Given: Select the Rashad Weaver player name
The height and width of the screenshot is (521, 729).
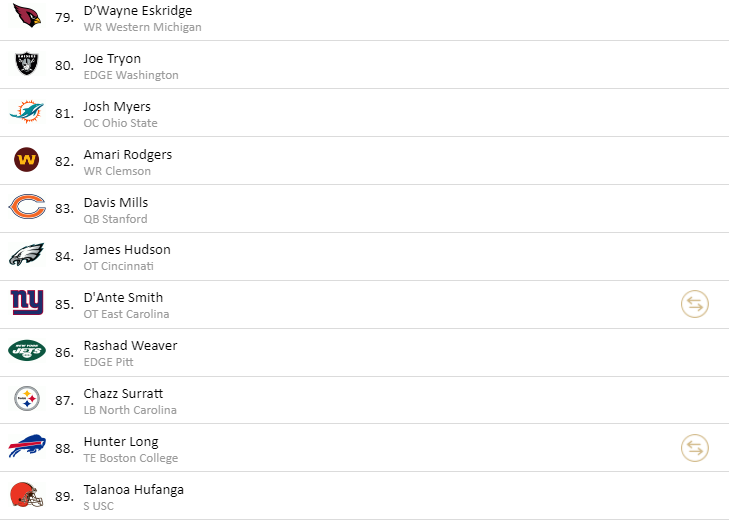Looking at the screenshot, I should tap(130, 345).
